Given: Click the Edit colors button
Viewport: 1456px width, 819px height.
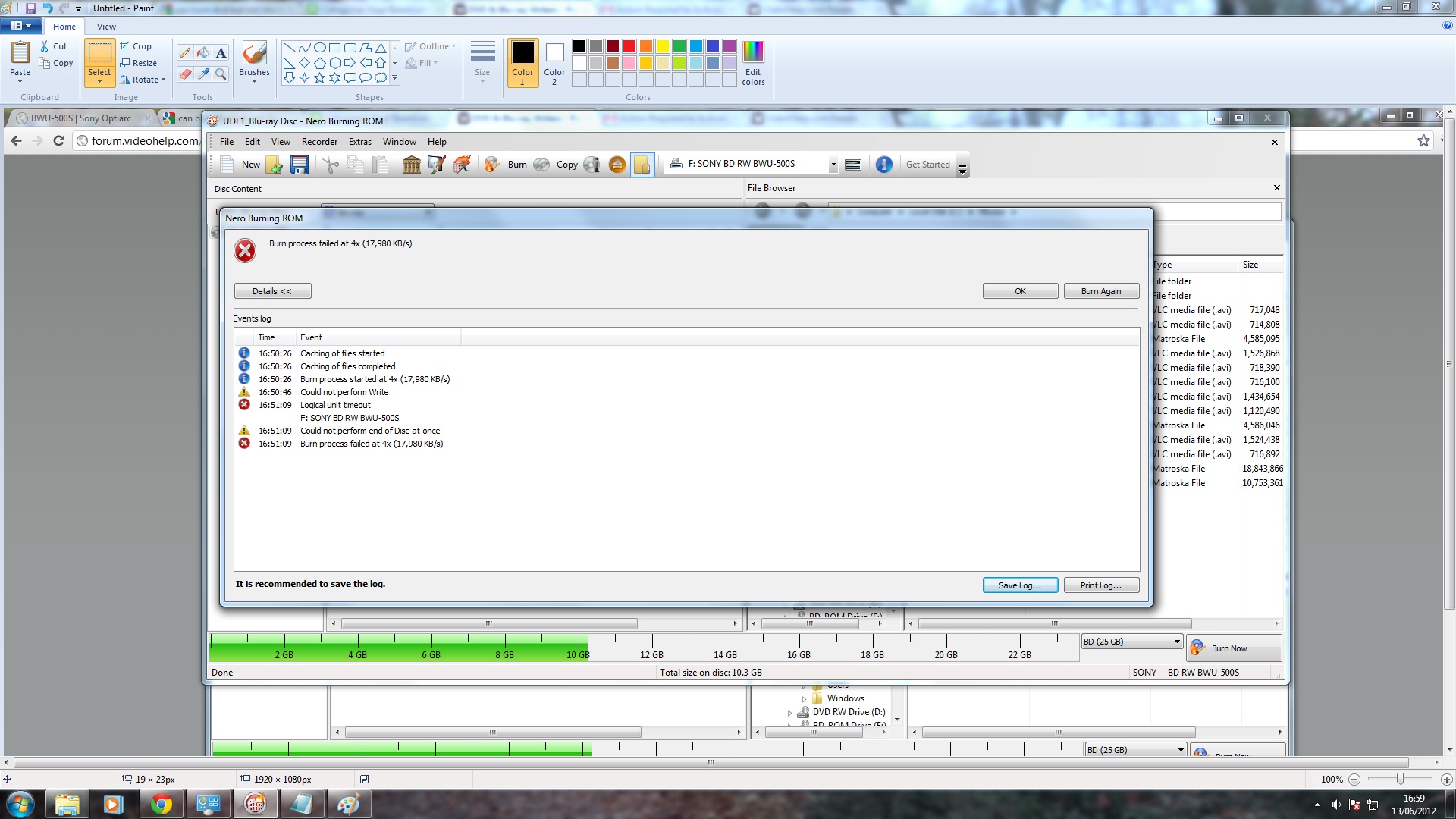Looking at the screenshot, I should click(x=753, y=63).
